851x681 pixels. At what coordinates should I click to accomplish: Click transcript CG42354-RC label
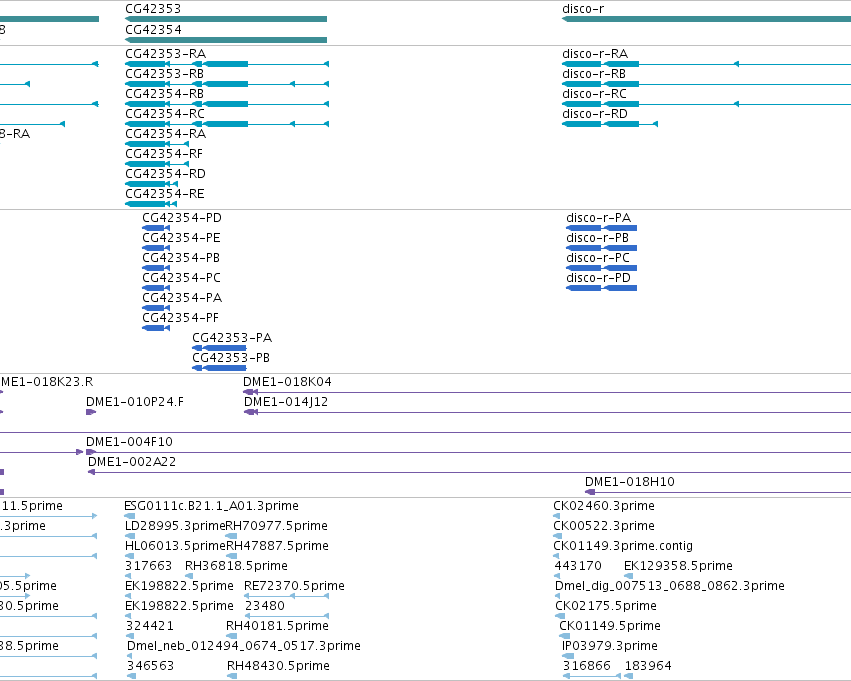(x=165, y=114)
